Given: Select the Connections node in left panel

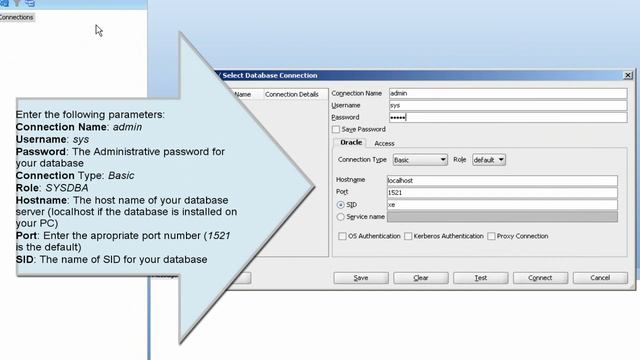Looking at the screenshot, I should [x=16, y=17].
